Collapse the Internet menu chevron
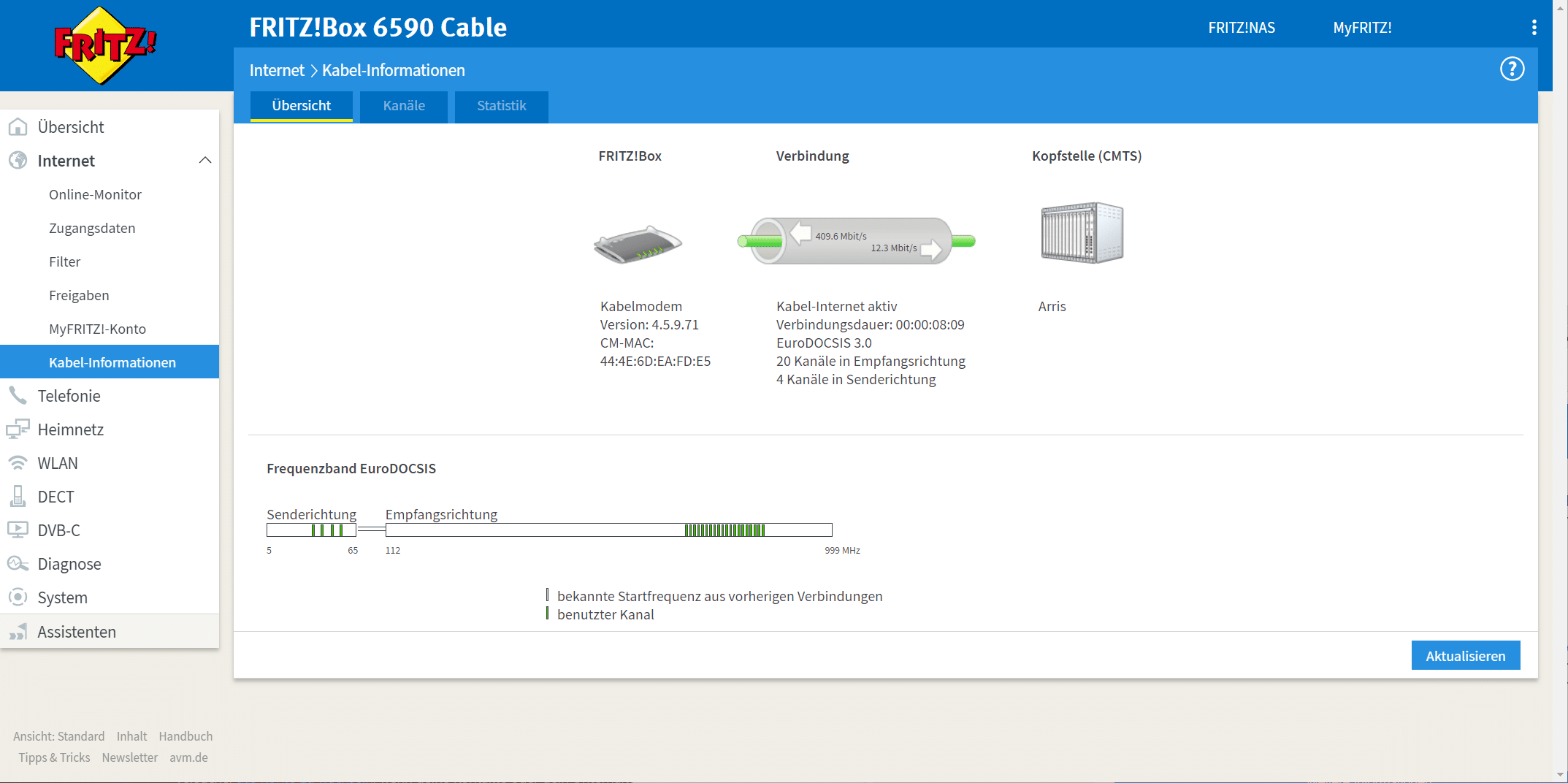 click(x=205, y=161)
